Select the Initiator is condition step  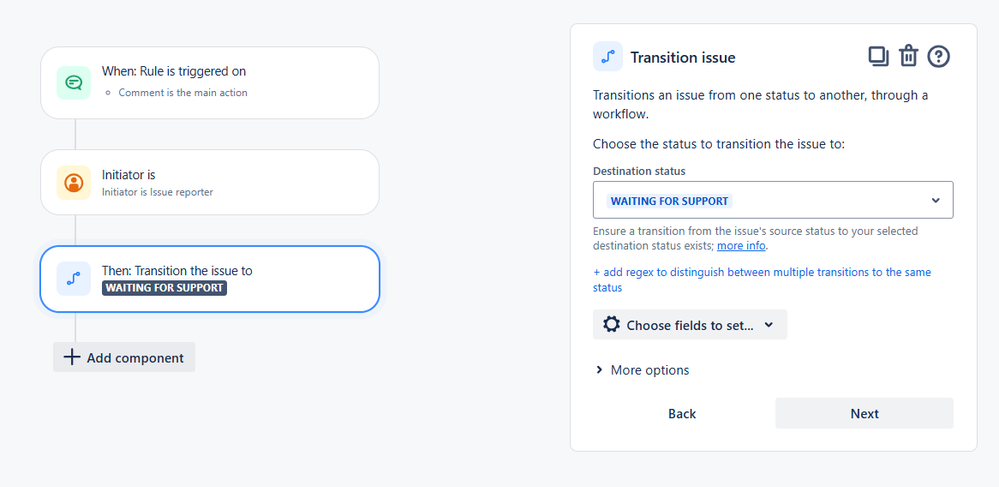pos(210,182)
